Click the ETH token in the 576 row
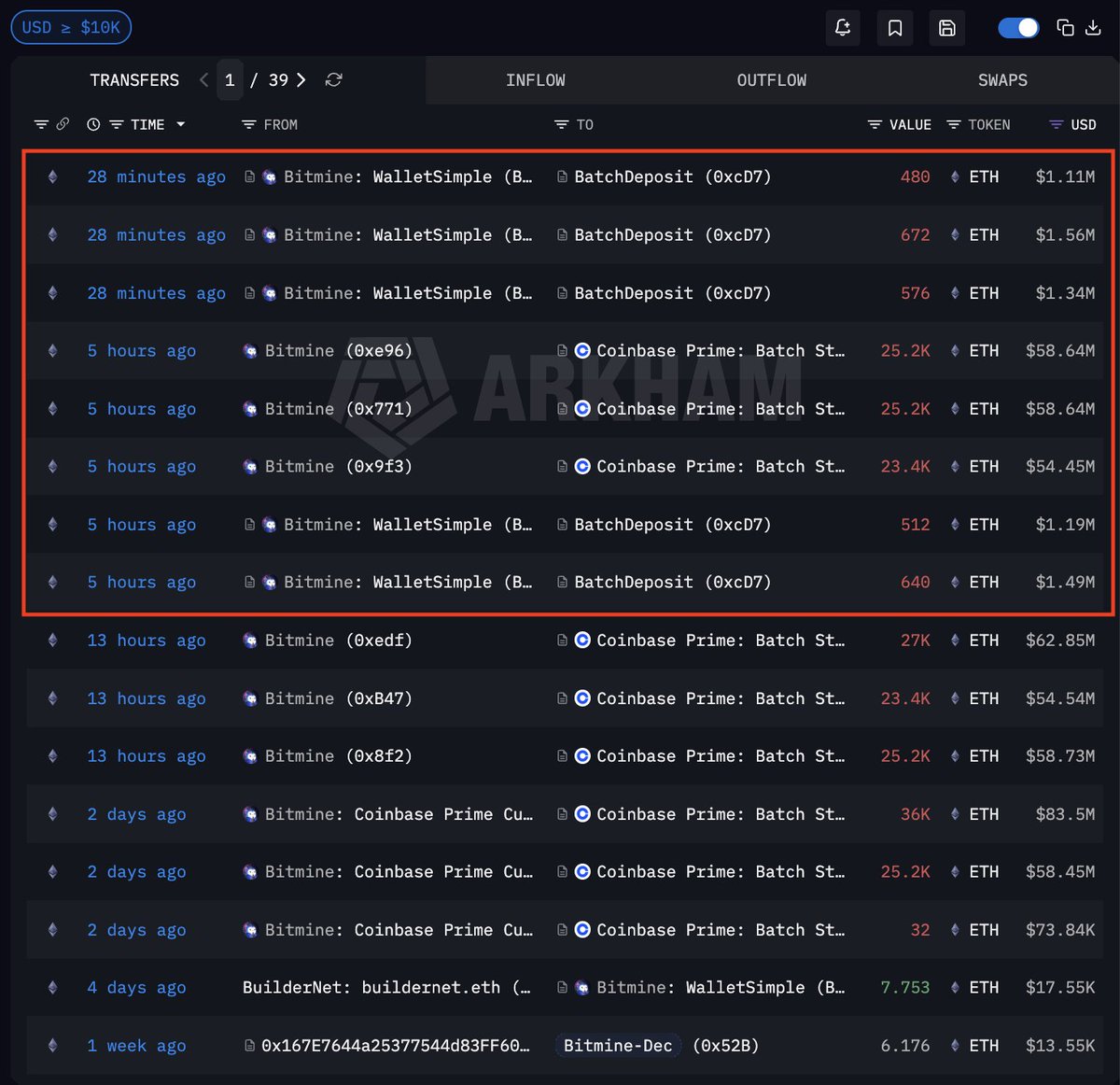 [984, 292]
